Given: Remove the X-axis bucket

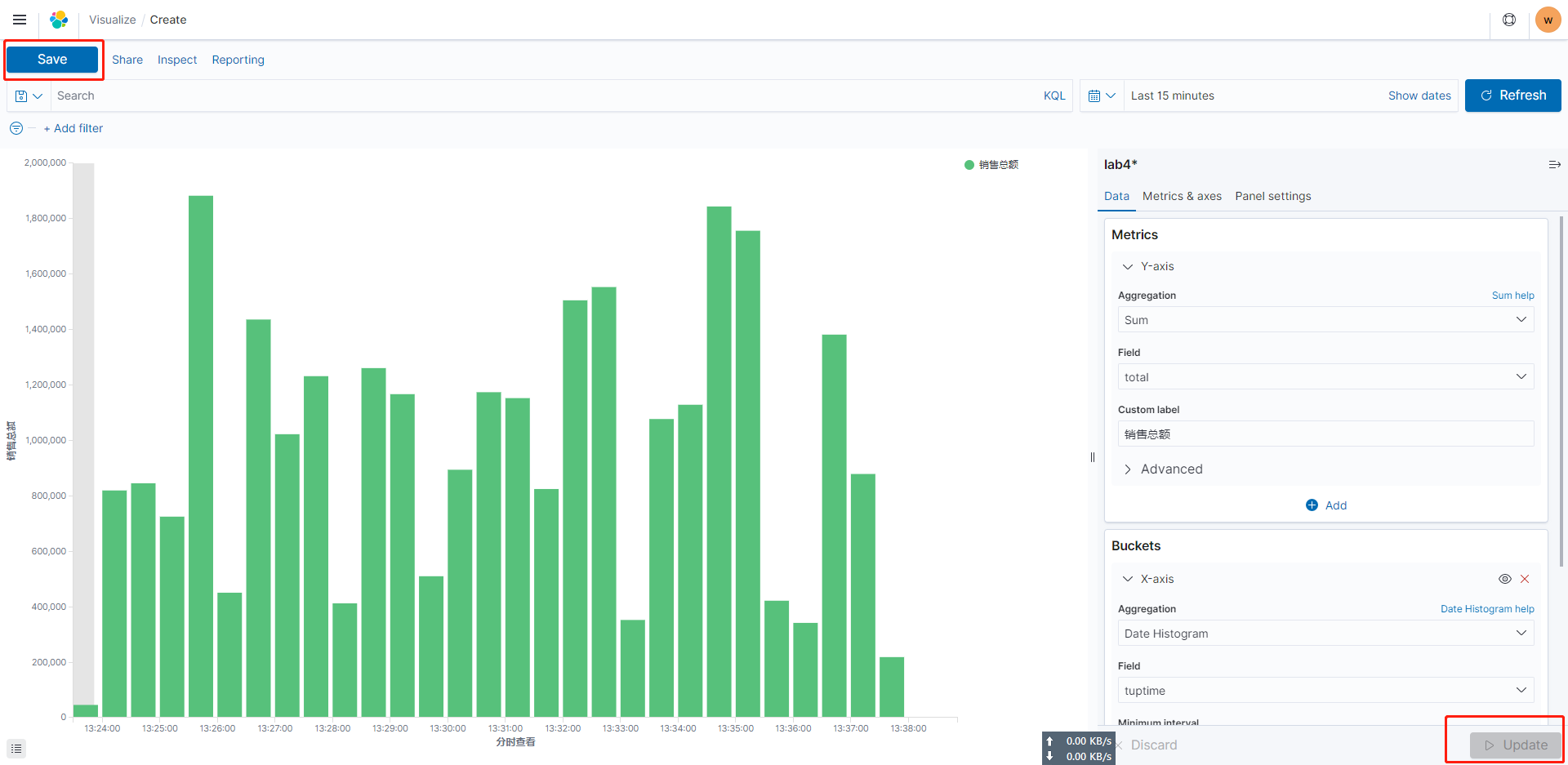Looking at the screenshot, I should (1525, 579).
